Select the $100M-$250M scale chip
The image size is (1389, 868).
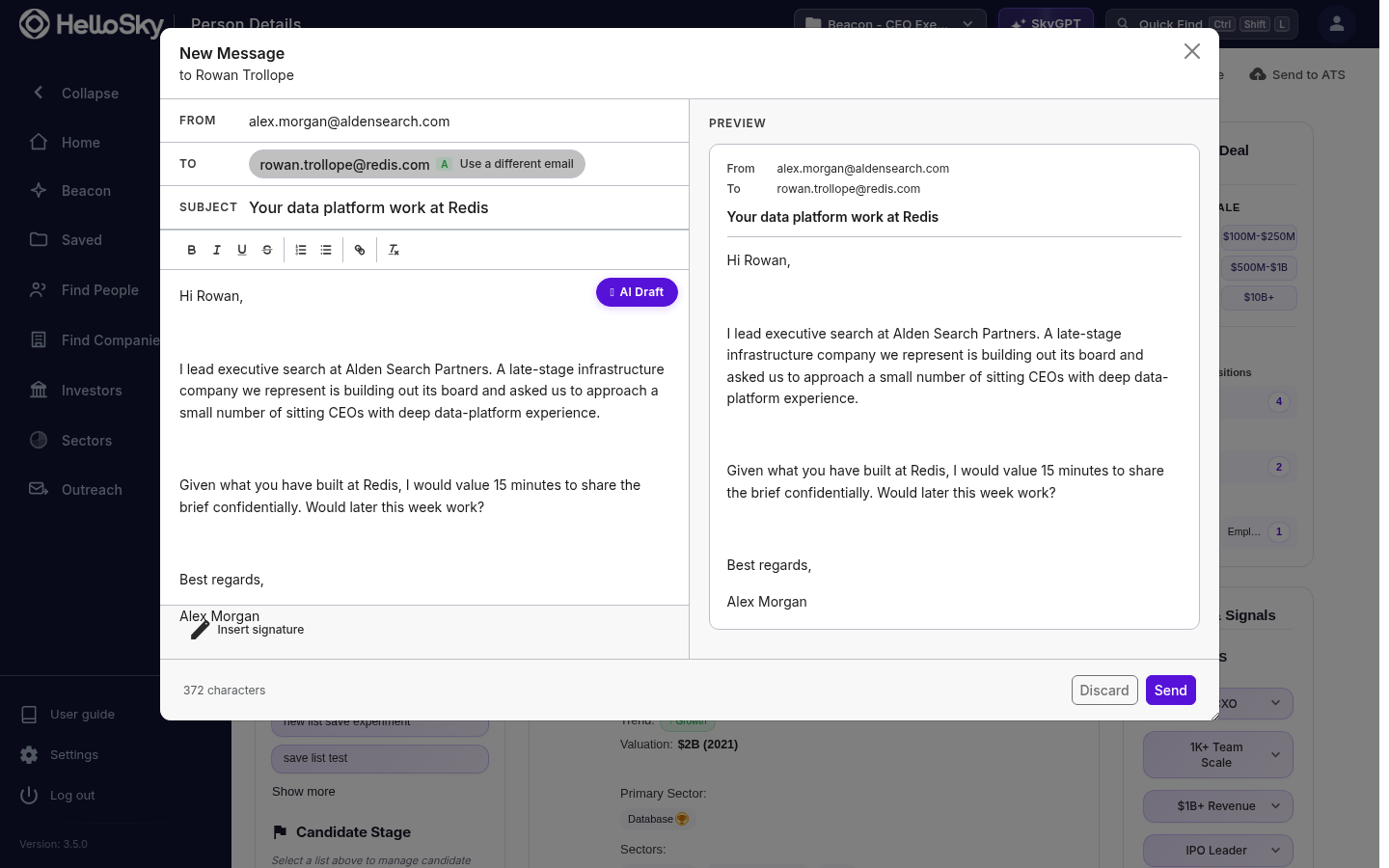pos(1259,236)
